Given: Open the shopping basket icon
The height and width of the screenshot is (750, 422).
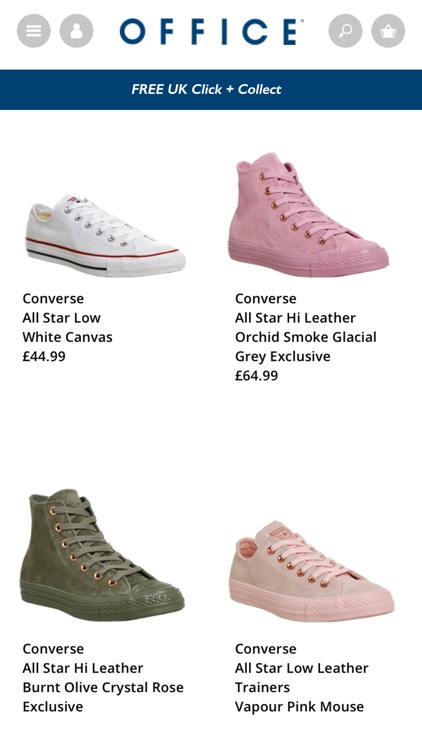Looking at the screenshot, I should pos(388,31).
